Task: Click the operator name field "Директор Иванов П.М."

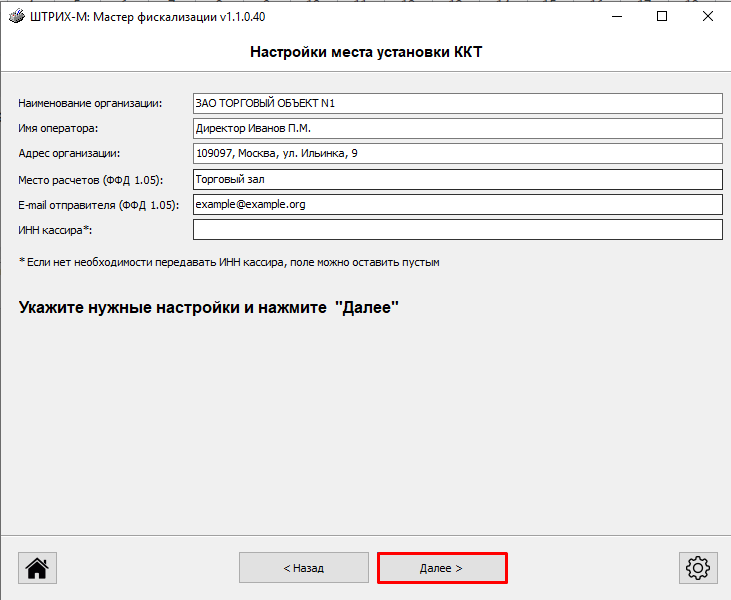Action: tap(457, 128)
